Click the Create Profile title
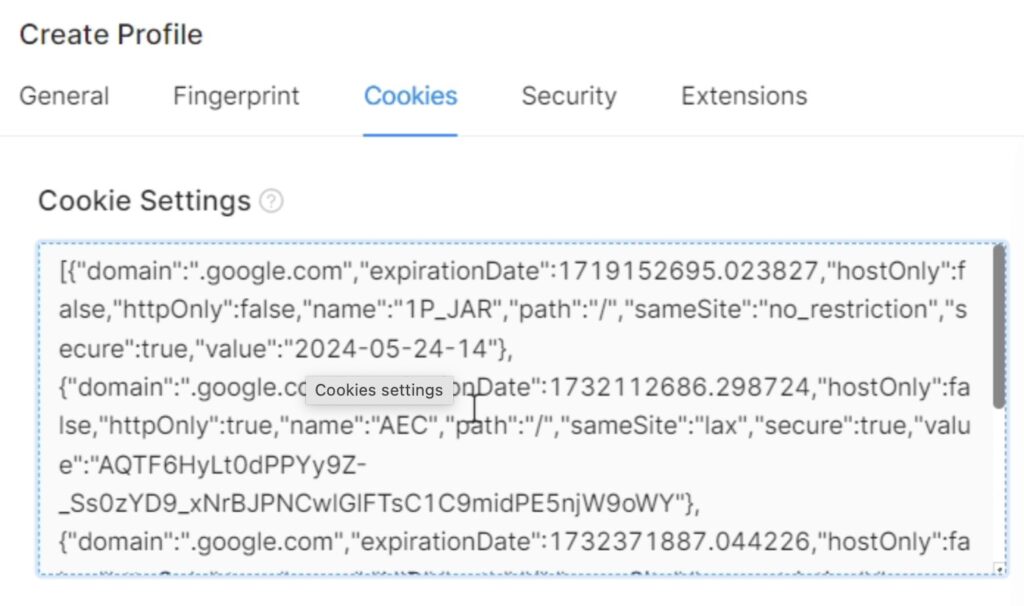This screenshot has height=606, width=1024. coord(111,35)
